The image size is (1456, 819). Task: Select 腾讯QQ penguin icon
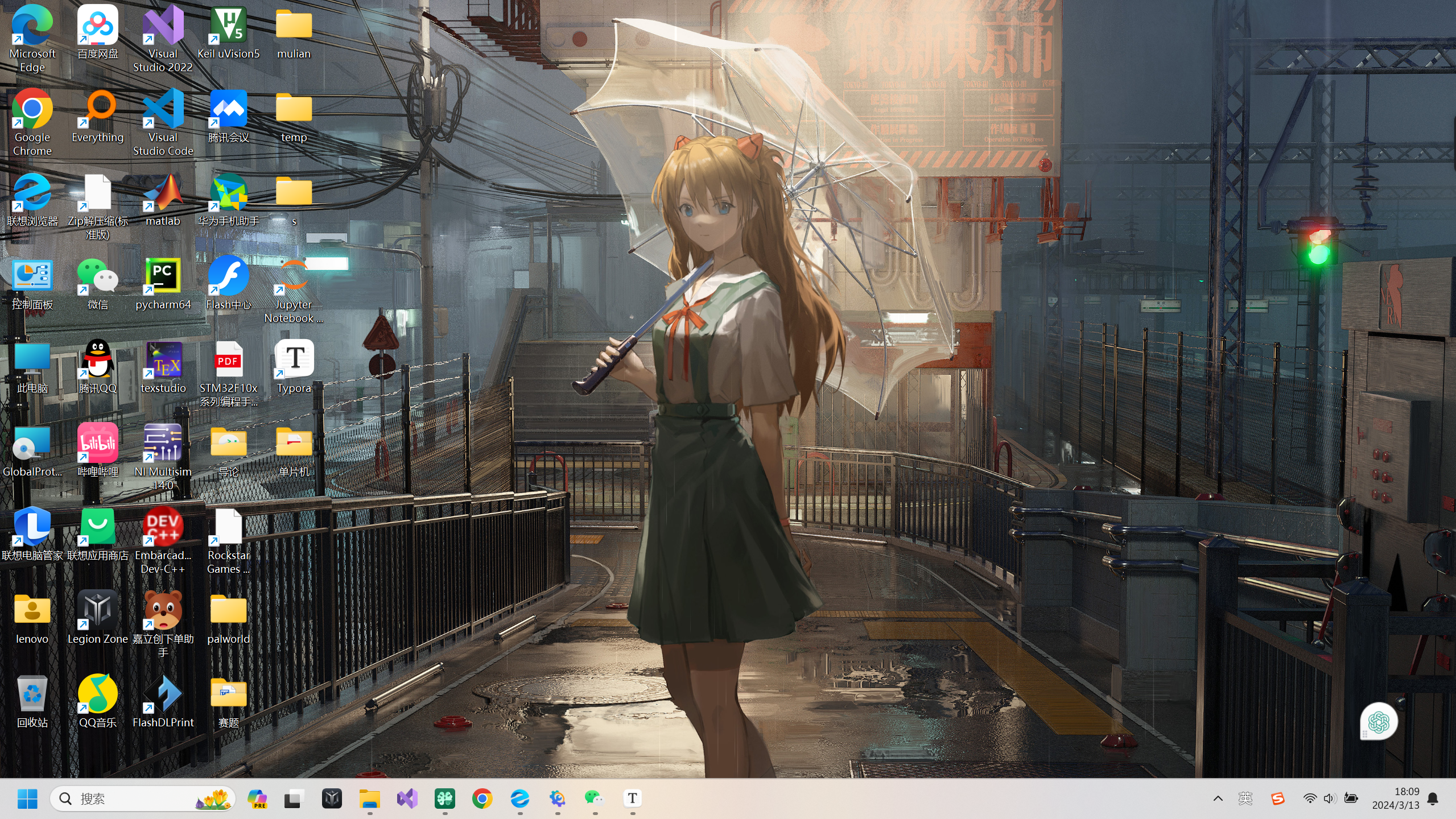pyautogui.click(x=98, y=367)
